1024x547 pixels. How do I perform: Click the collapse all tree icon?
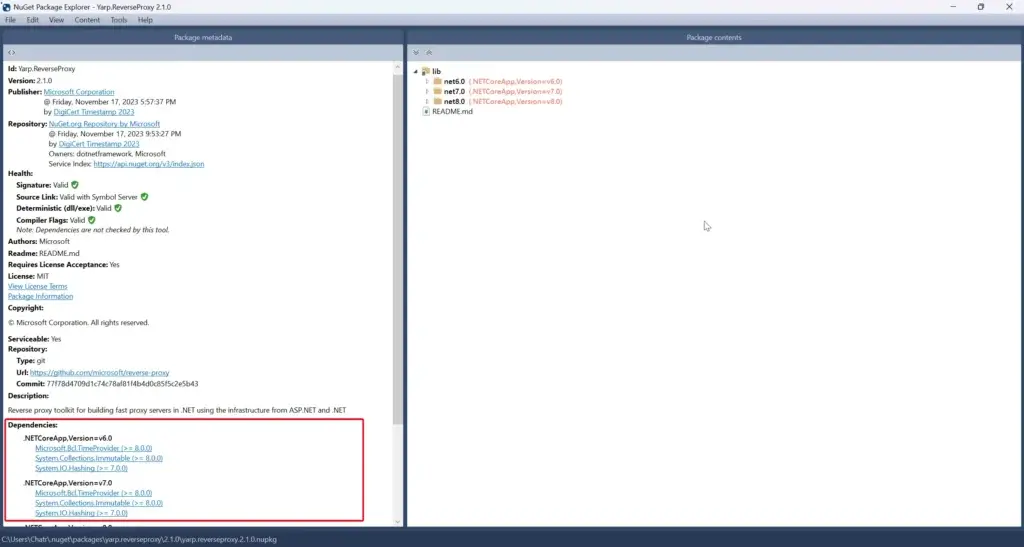(429, 52)
